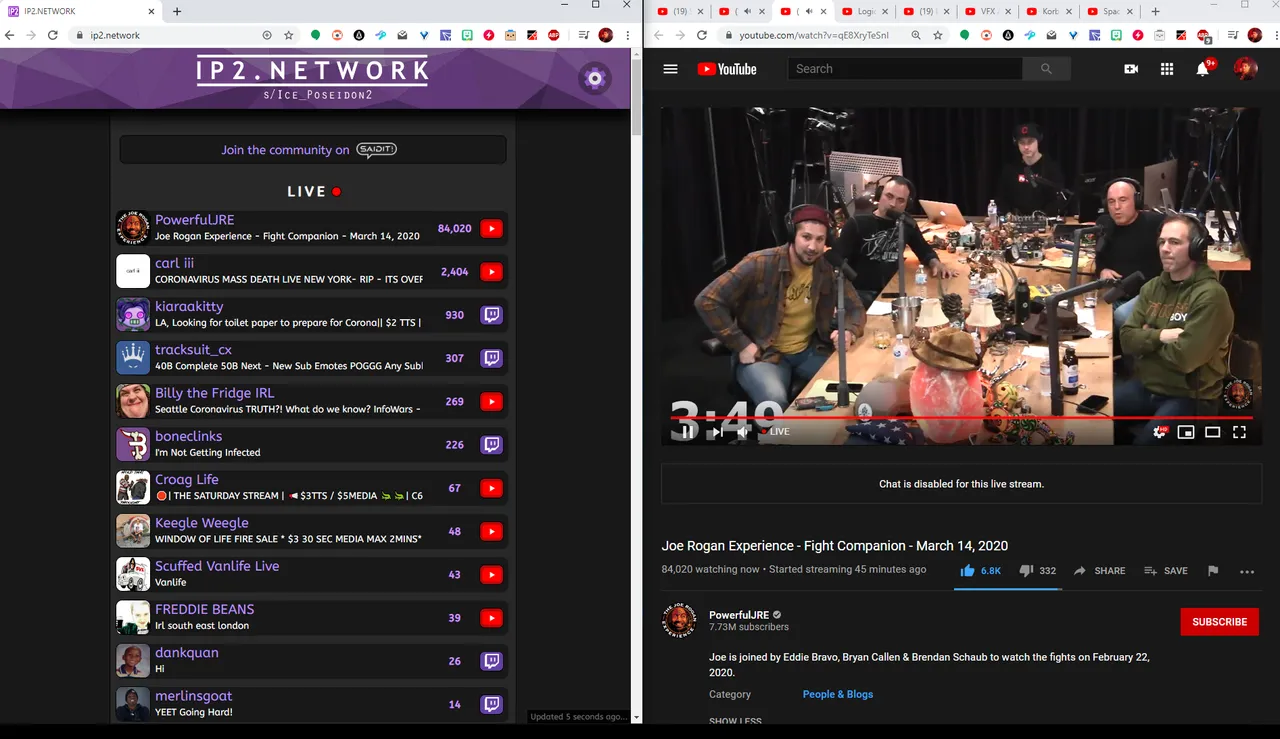Click the YouTube logo to go home
Screen dimensions: 1280x739
tap(727, 69)
